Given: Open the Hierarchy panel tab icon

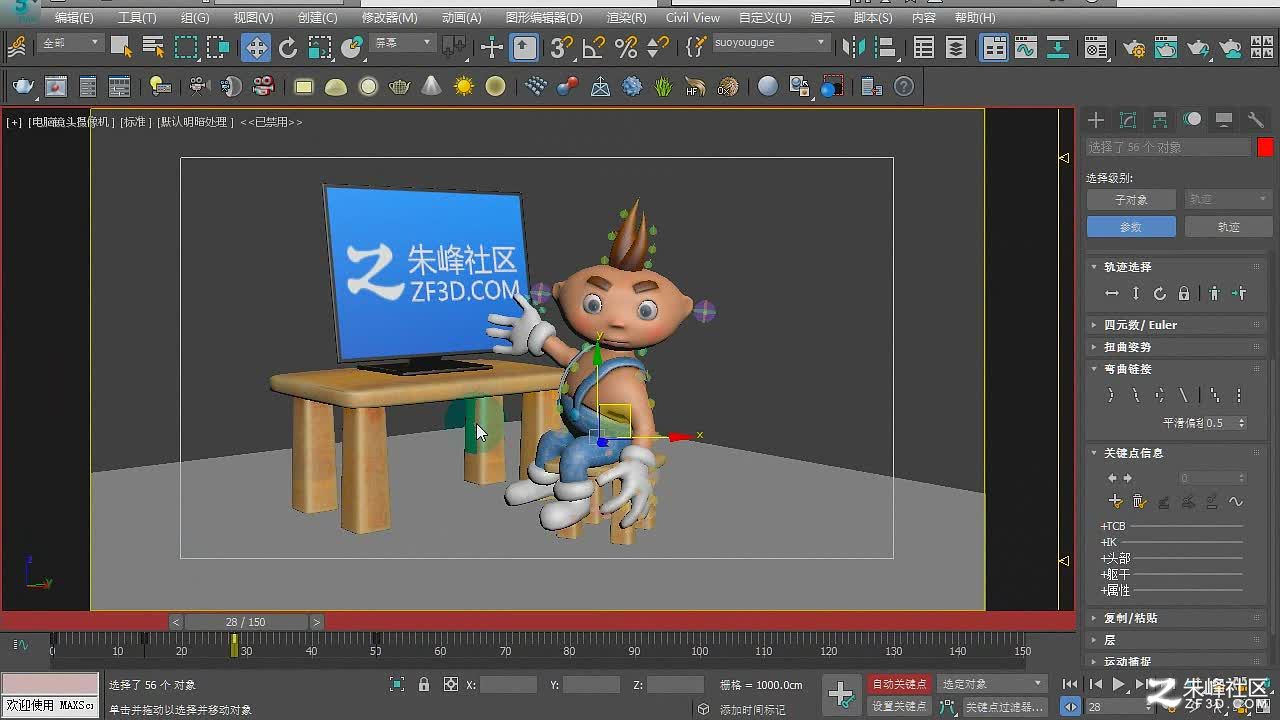Looking at the screenshot, I should click(x=1160, y=120).
